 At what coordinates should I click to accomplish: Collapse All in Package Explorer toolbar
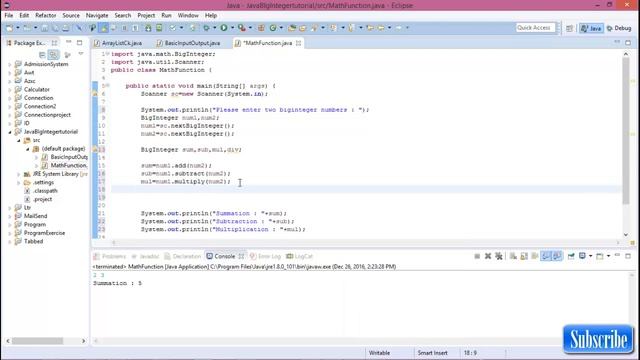[x=42, y=55]
